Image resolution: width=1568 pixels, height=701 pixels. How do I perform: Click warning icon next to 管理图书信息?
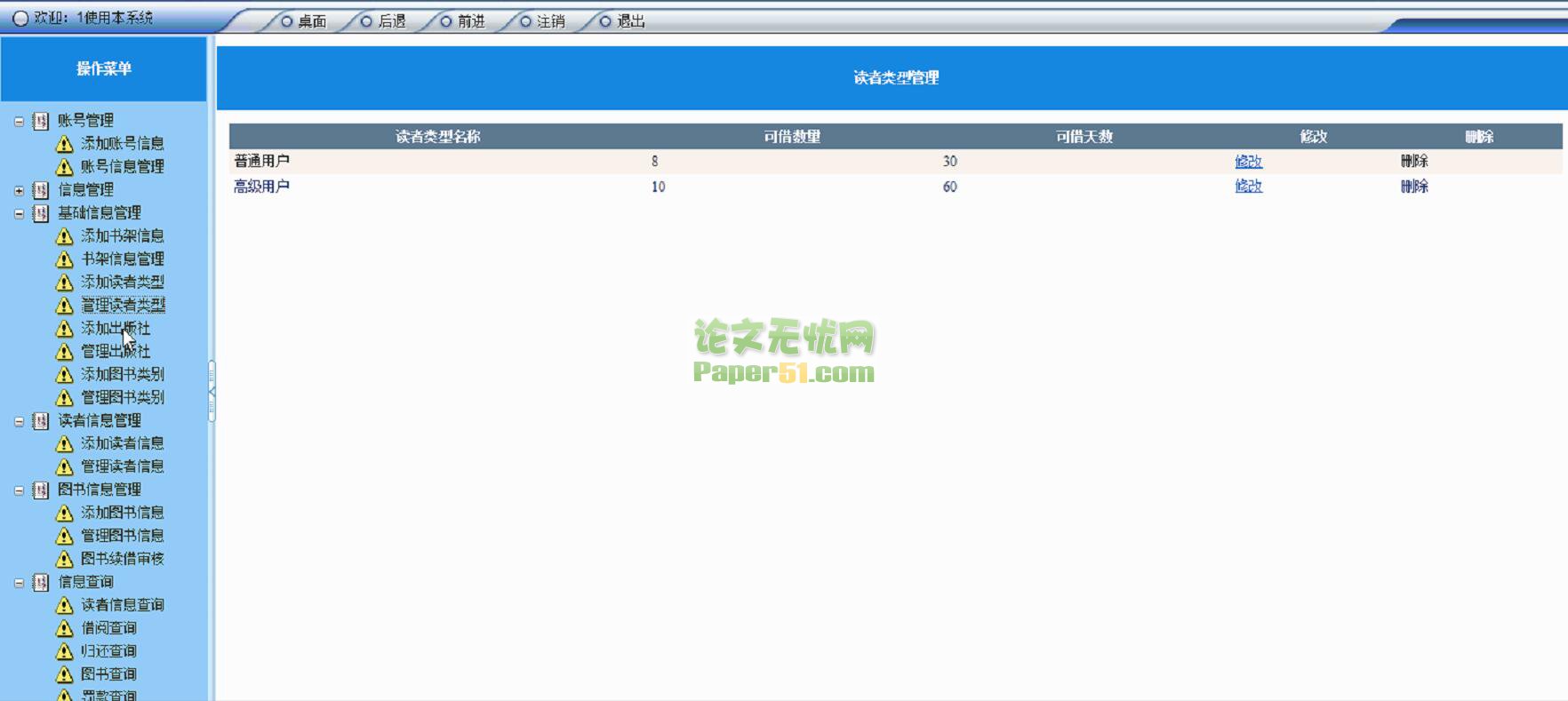tap(64, 536)
